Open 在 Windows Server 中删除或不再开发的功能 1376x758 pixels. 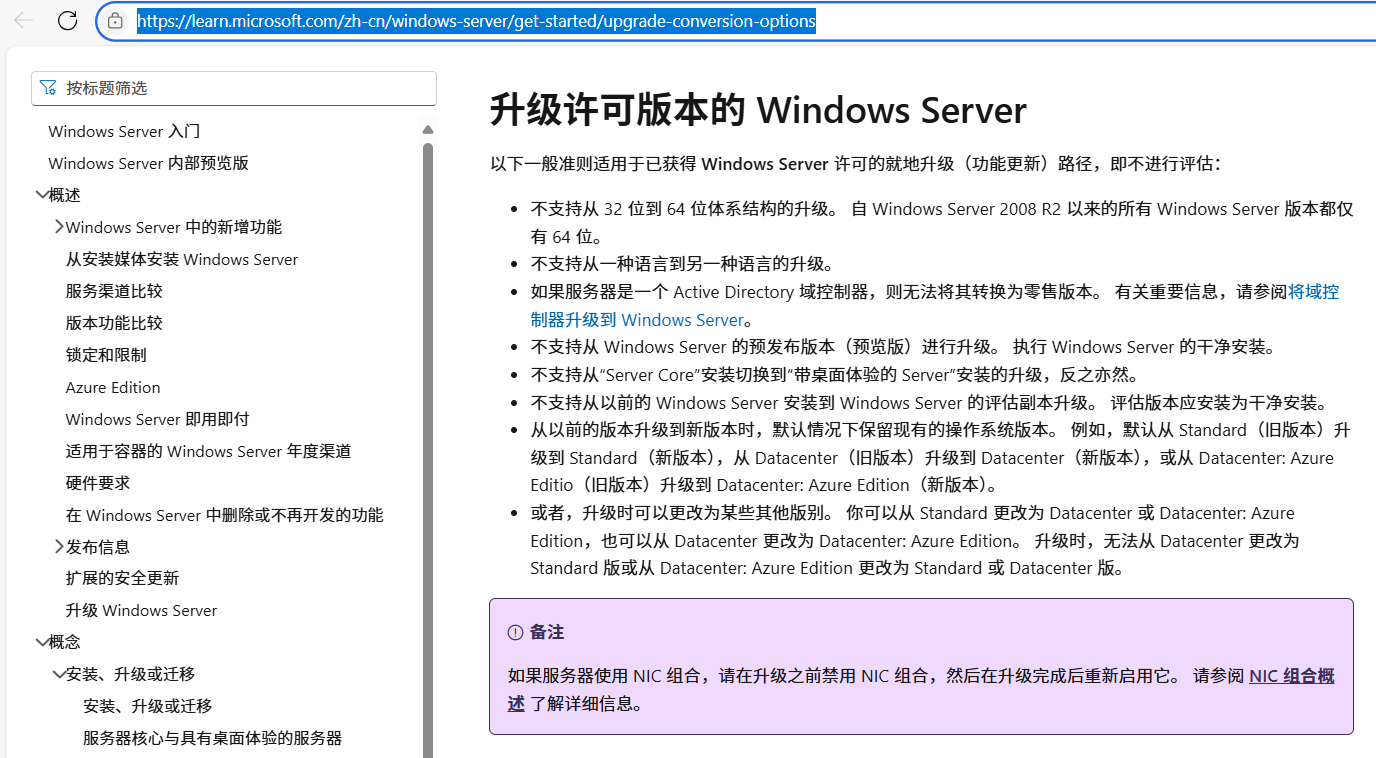pyautogui.click(x=225, y=515)
